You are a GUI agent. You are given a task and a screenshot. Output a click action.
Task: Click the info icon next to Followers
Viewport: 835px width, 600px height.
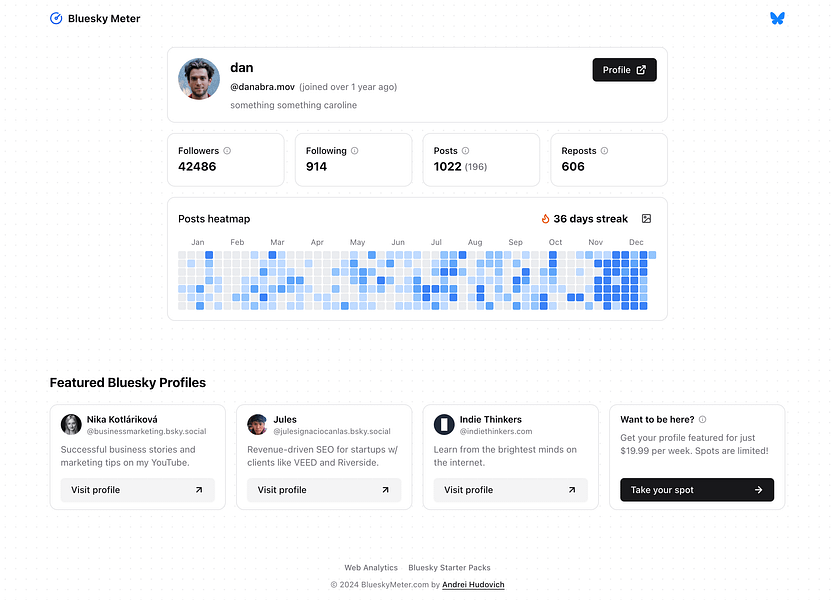pyautogui.click(x=227, y=151)
